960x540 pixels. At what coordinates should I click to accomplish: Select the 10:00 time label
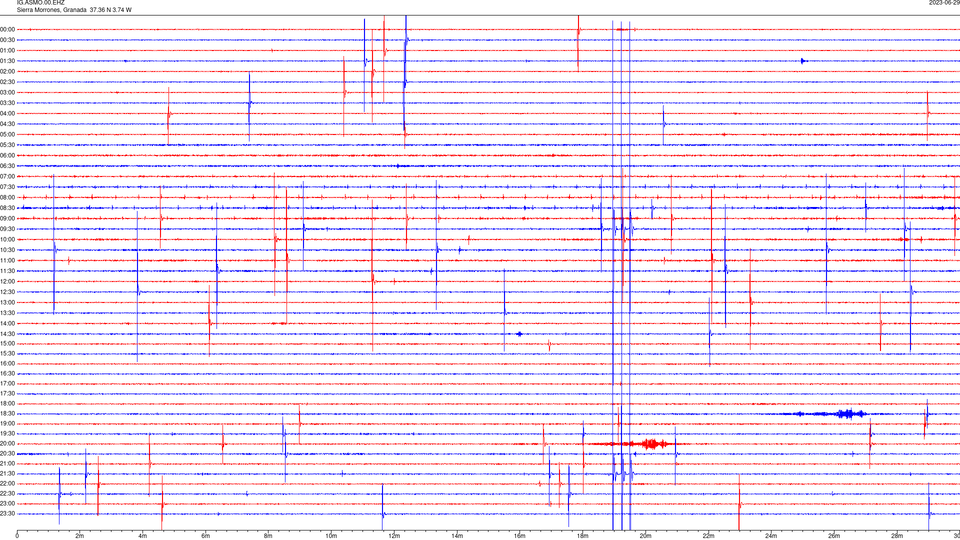[x=7, y=239]
